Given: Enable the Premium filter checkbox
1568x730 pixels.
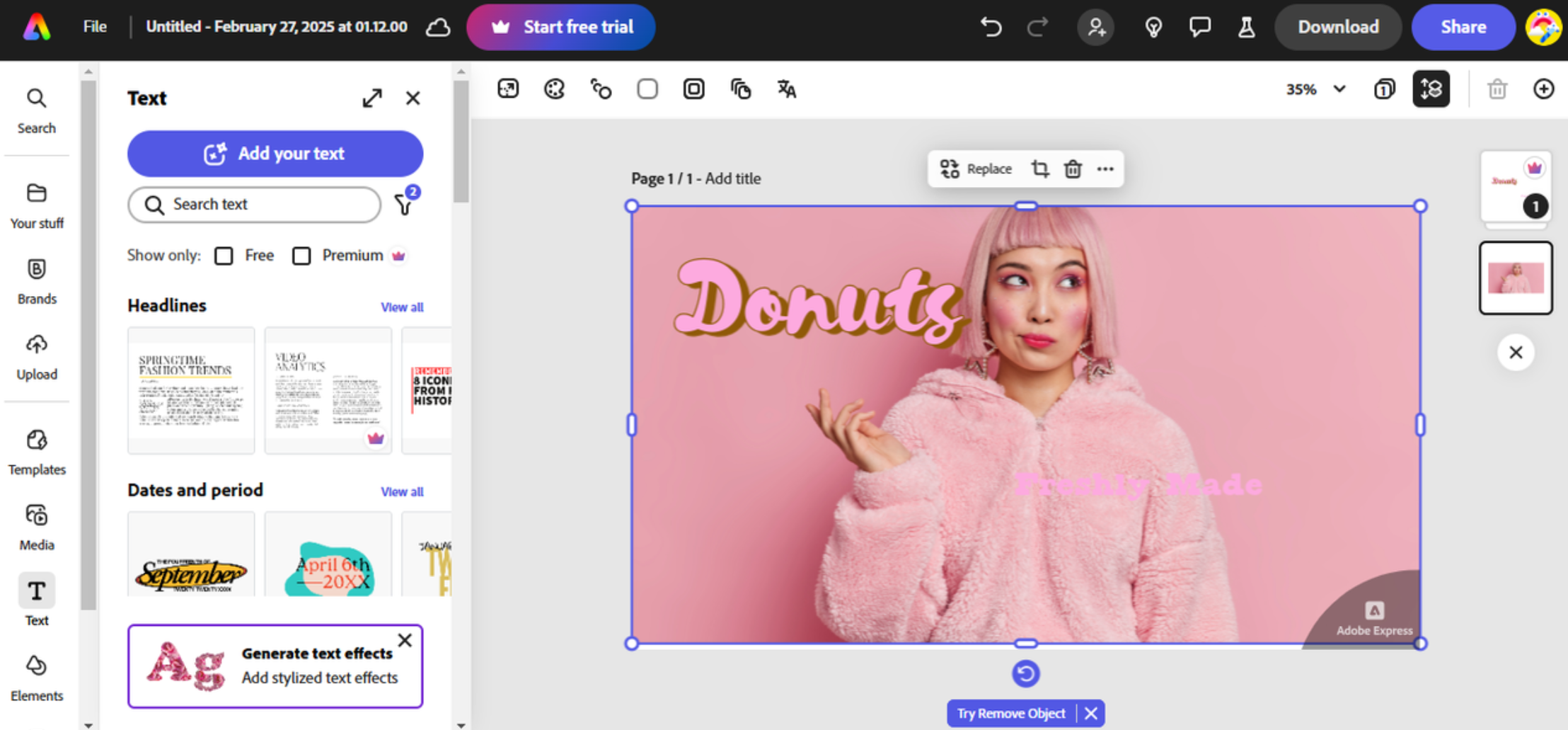Looking at the screenshot, I should pos(301,256).
